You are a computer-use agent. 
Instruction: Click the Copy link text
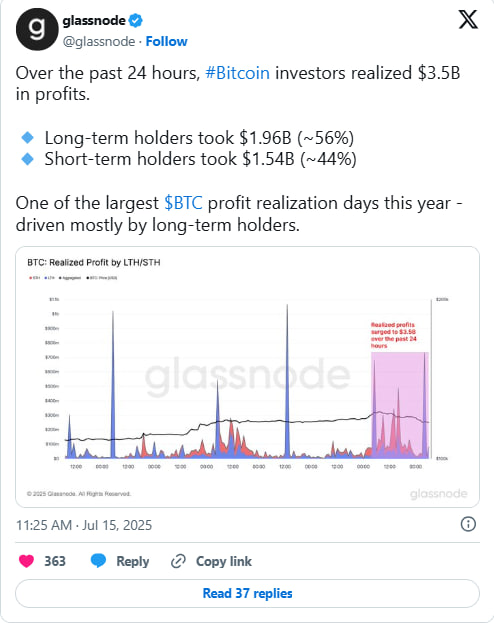tap(224, 561)
